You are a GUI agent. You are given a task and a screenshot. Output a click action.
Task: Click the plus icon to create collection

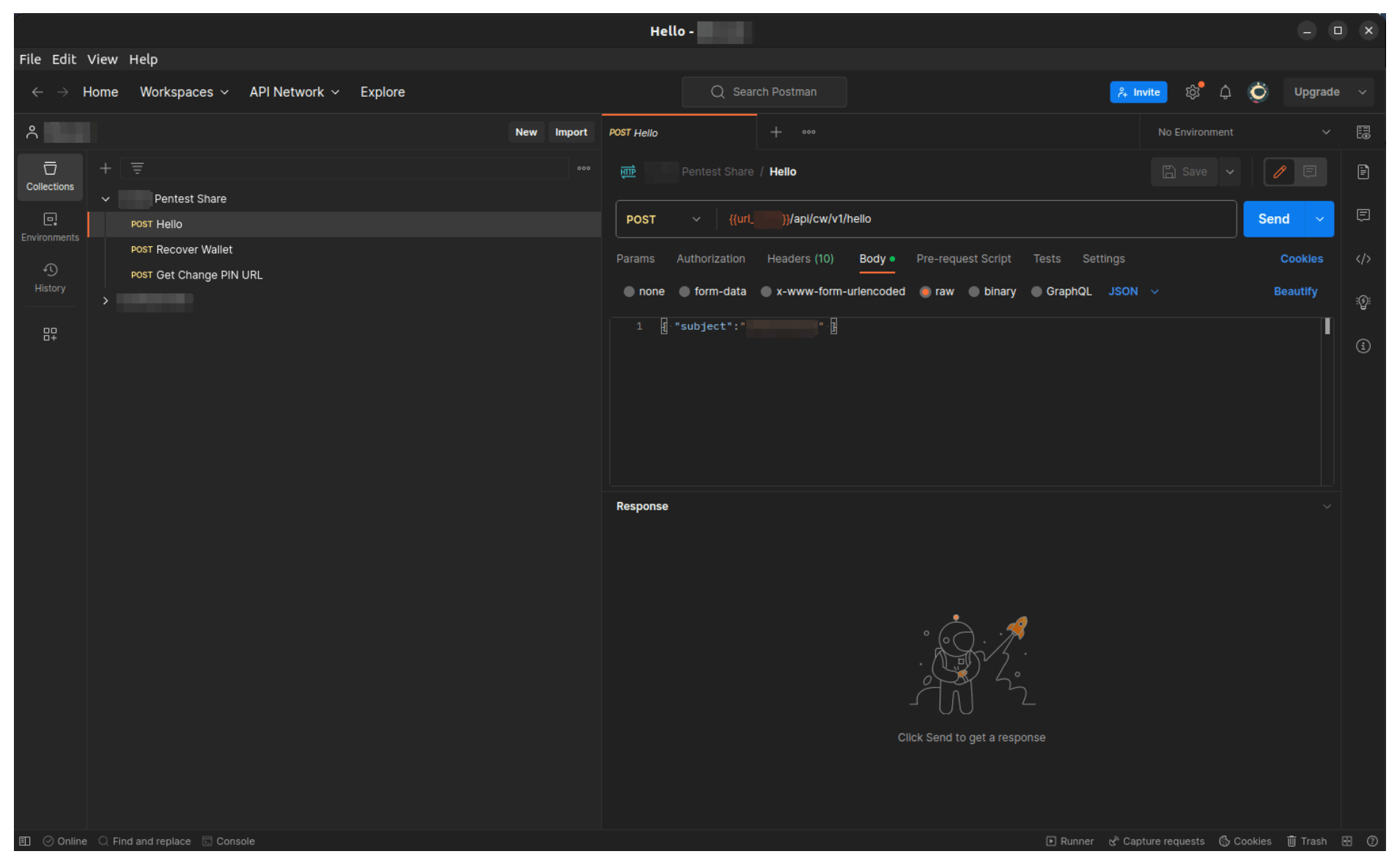(x=106, y=169)
